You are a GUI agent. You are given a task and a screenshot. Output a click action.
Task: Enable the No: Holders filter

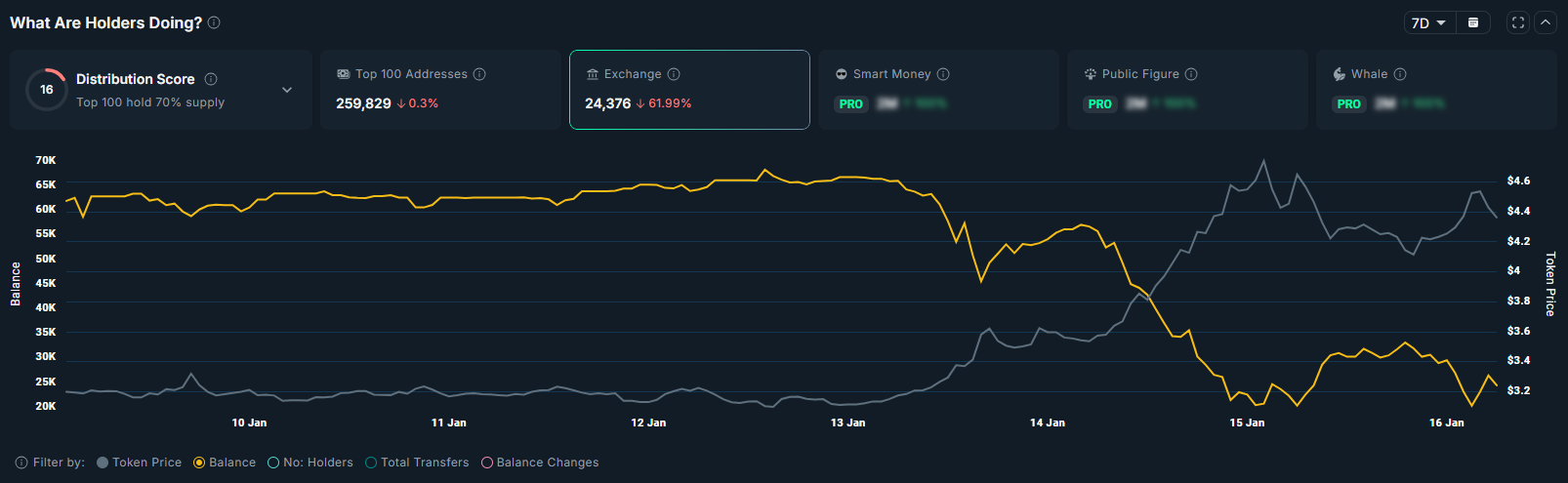(x=309, y=463)
